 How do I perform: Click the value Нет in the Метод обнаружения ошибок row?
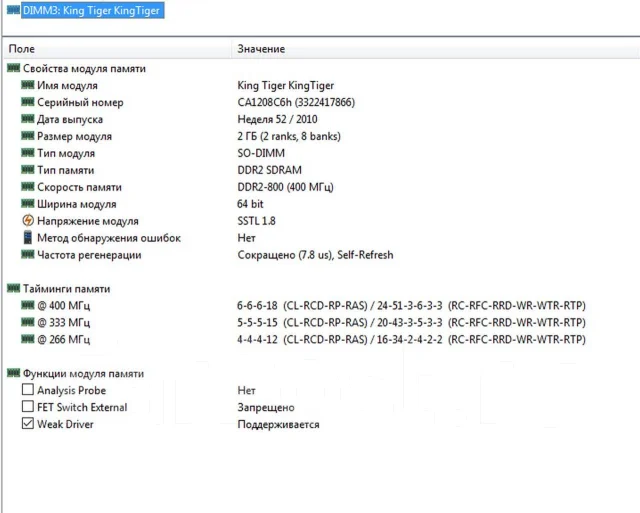pos(247,238)
